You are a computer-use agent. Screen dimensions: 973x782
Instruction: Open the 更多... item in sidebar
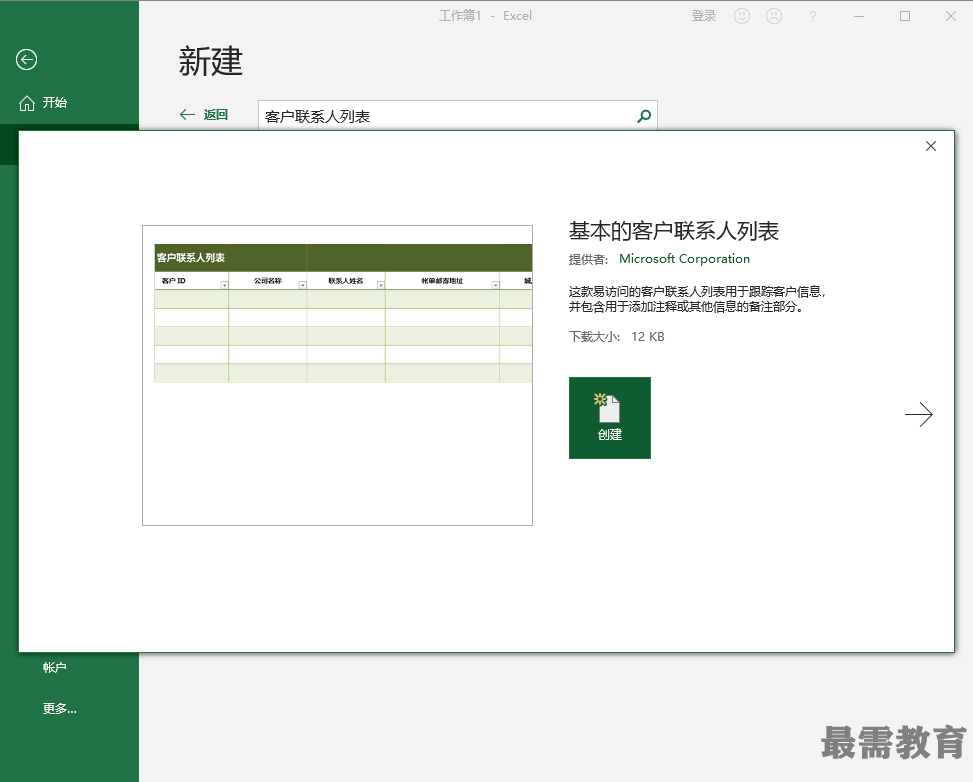pos(60,709)
